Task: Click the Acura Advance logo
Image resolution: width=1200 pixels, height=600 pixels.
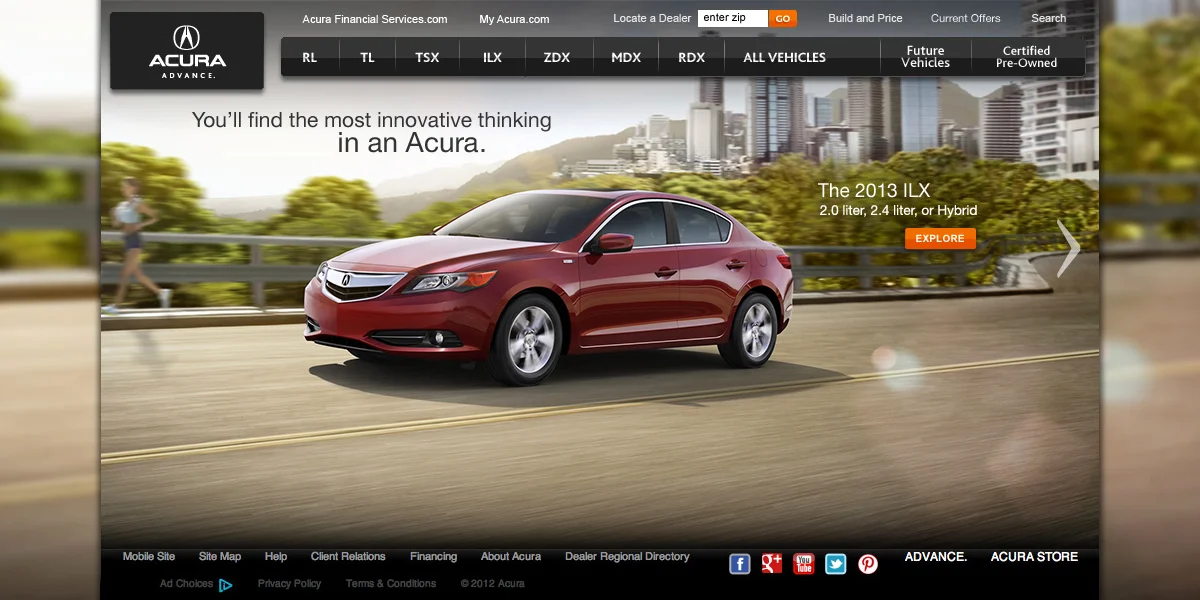Action: click(x=187, y=51)
